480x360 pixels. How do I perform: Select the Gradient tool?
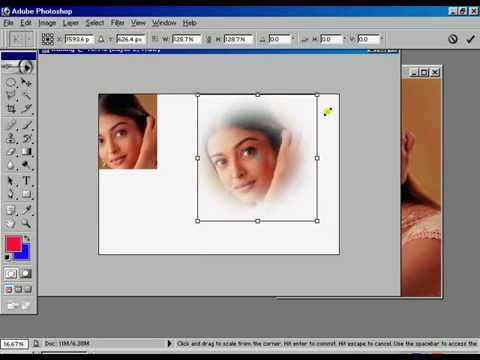26,152
